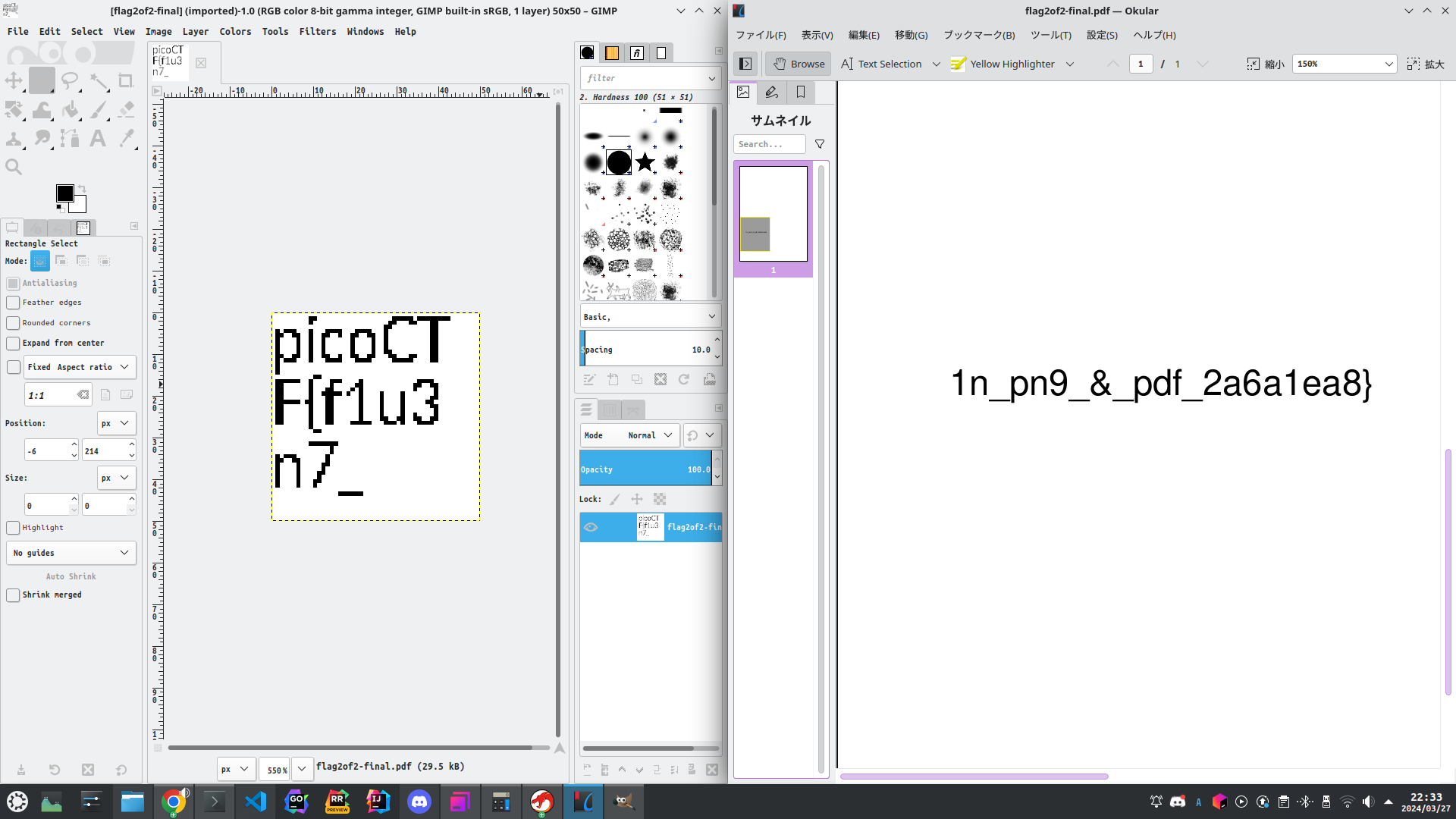Viewport: 1456px width, 819px height.
Task: Toggle Expand from center checkbox
Action: tap(13, 344)
